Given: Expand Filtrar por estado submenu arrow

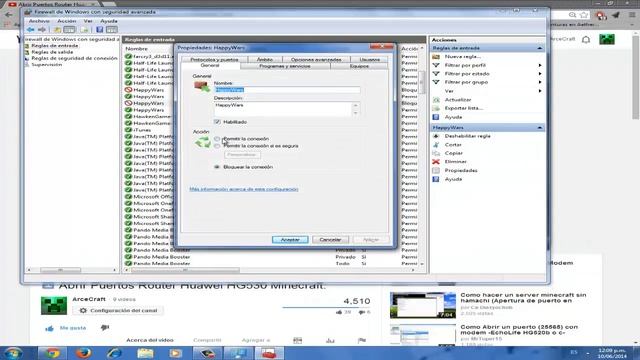Looking at the screenshot, I should [x=540, y=74].
